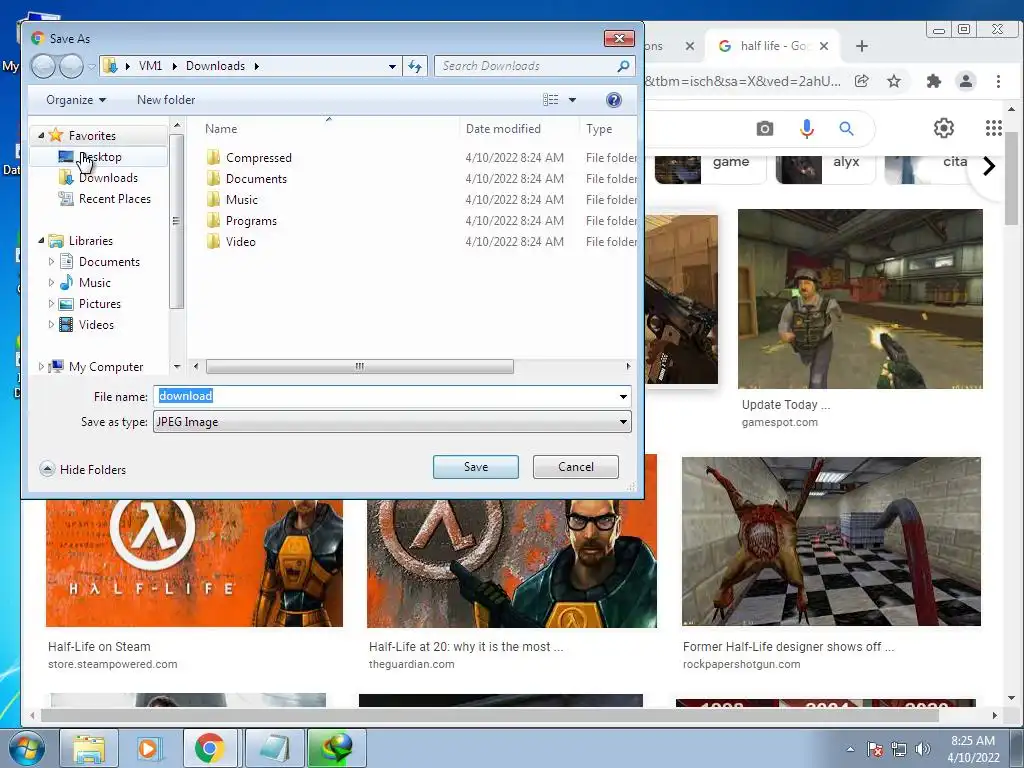1024x768 pixels.
Task: Click Hide Folders toggle
Action: [x=83, y=469]
